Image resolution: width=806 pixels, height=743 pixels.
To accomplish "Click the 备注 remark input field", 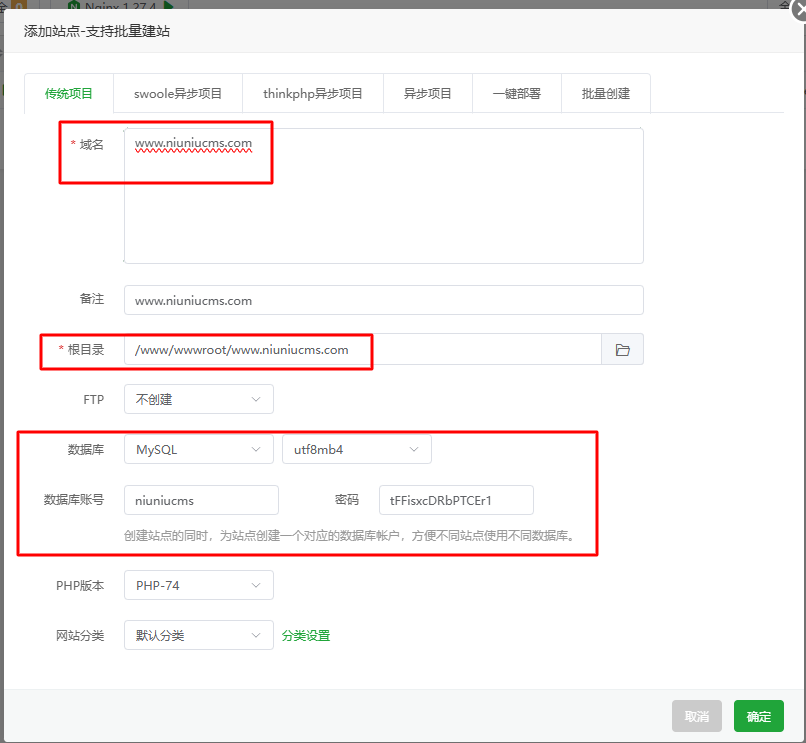I will pos(383,300).
